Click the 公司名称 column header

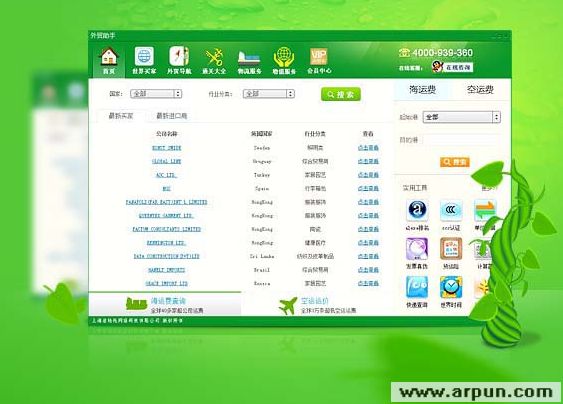coord(167,134)
